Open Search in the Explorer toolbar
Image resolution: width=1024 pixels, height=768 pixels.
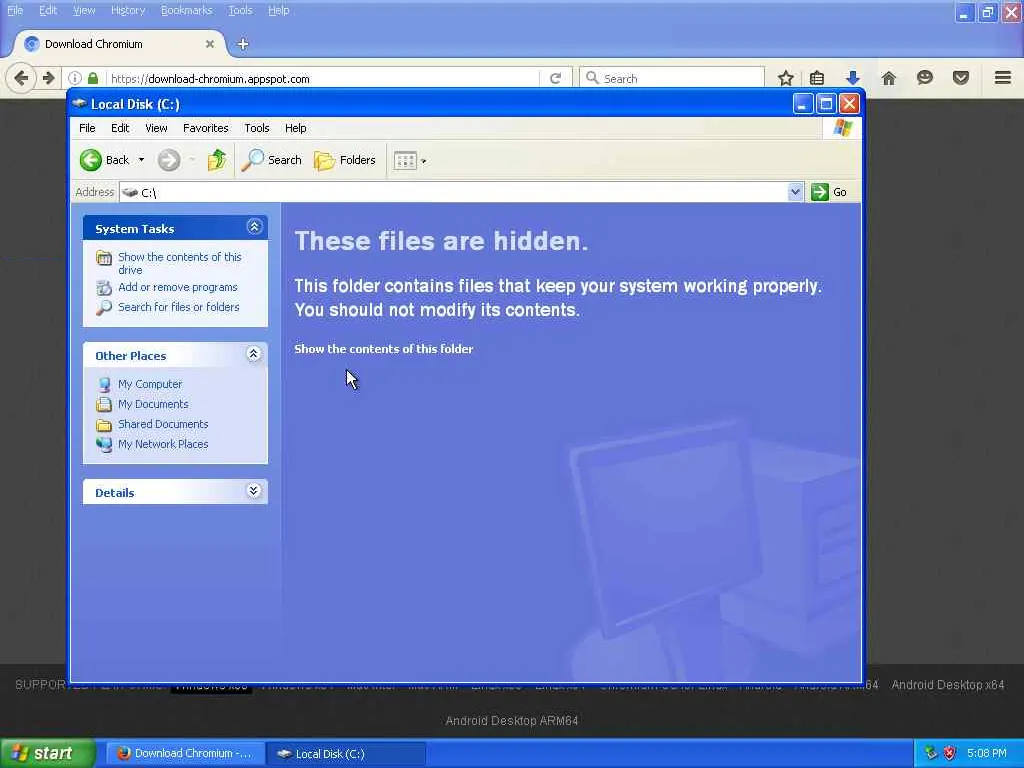click(x=272, y=160)
